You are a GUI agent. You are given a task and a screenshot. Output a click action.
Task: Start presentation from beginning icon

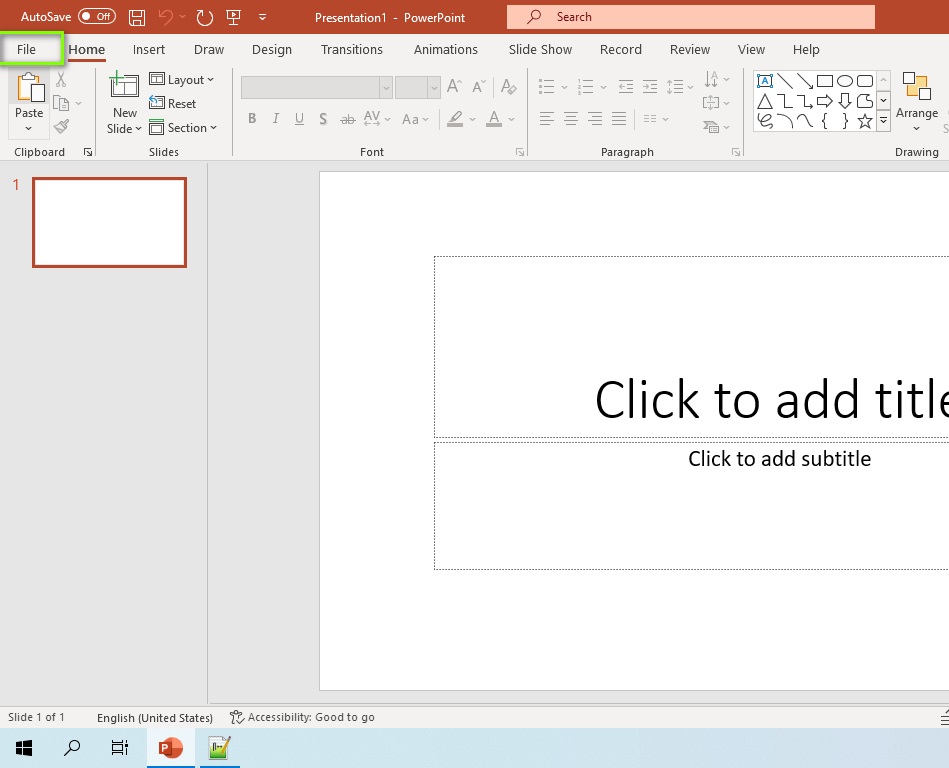234,18
